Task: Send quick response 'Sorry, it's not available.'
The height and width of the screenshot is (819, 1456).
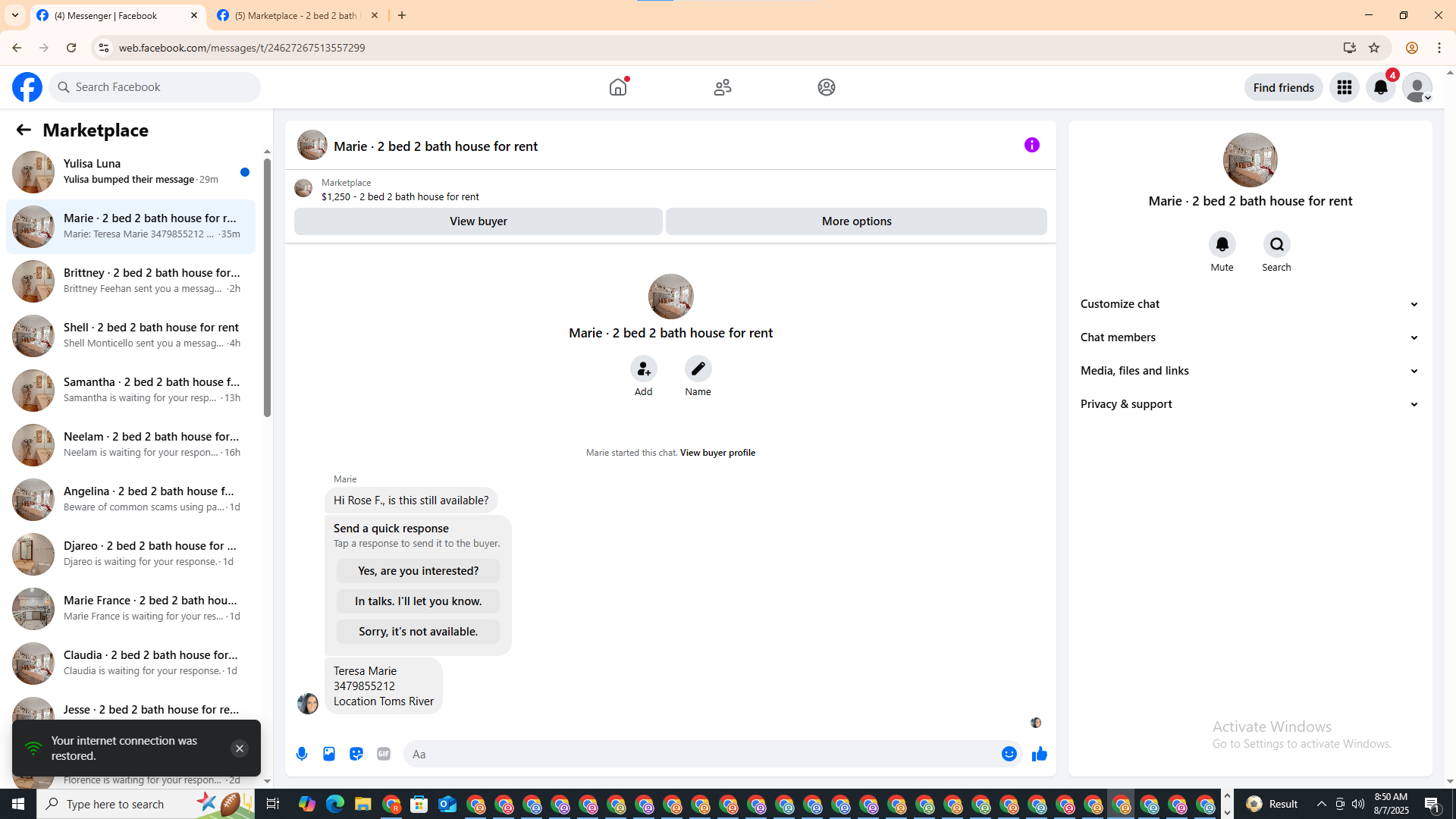Action: click(x=419, y=632)
